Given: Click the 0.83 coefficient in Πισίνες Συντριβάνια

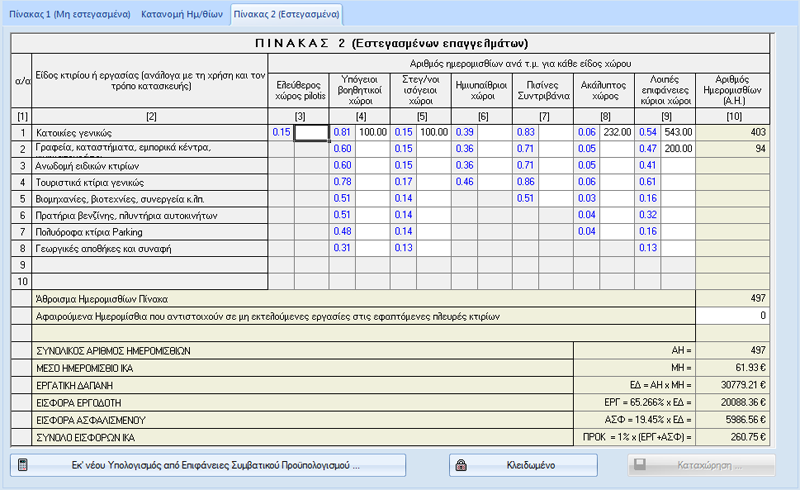Looking at the screenshot, I should point(526,132).
